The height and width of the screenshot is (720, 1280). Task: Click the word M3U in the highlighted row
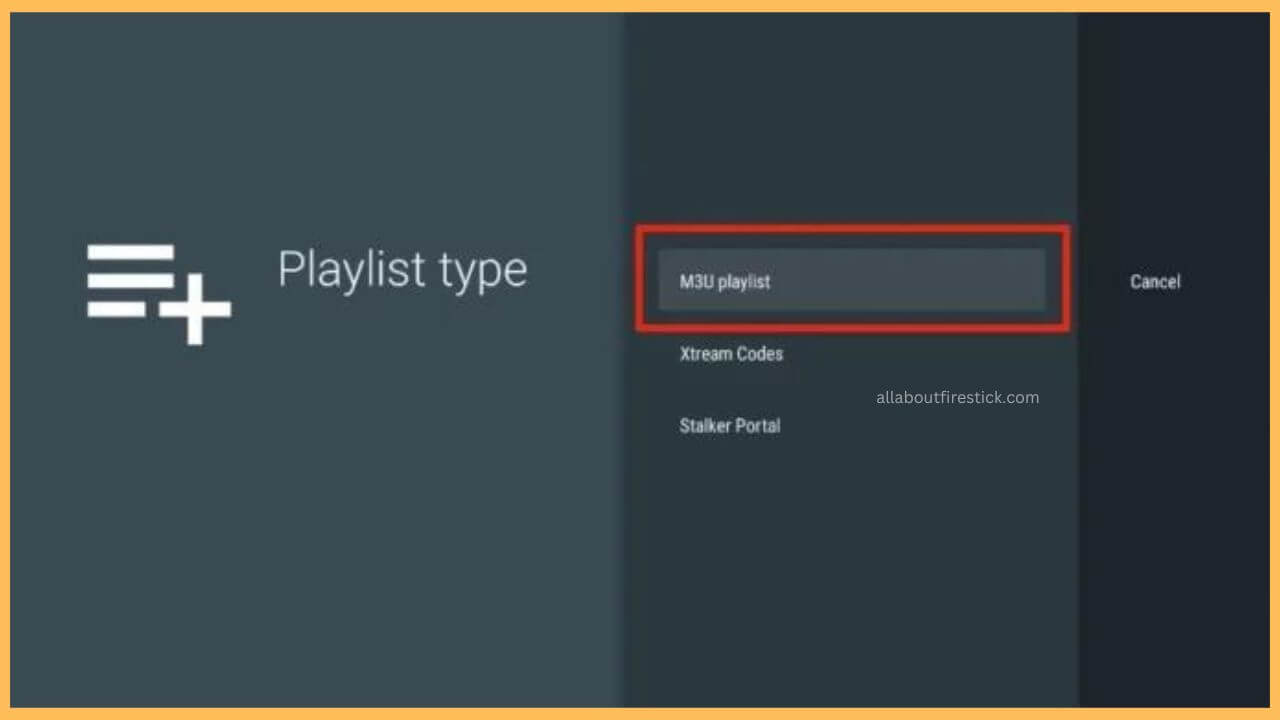696,282
